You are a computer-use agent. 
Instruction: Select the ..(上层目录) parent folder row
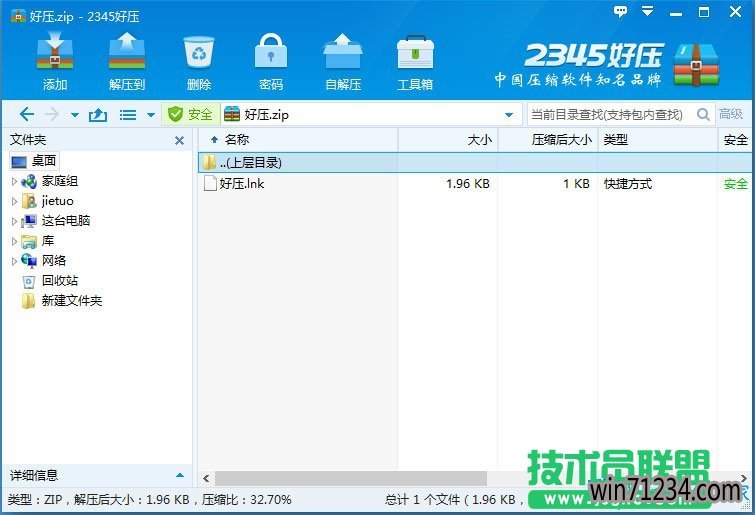[x=475, y=163]
